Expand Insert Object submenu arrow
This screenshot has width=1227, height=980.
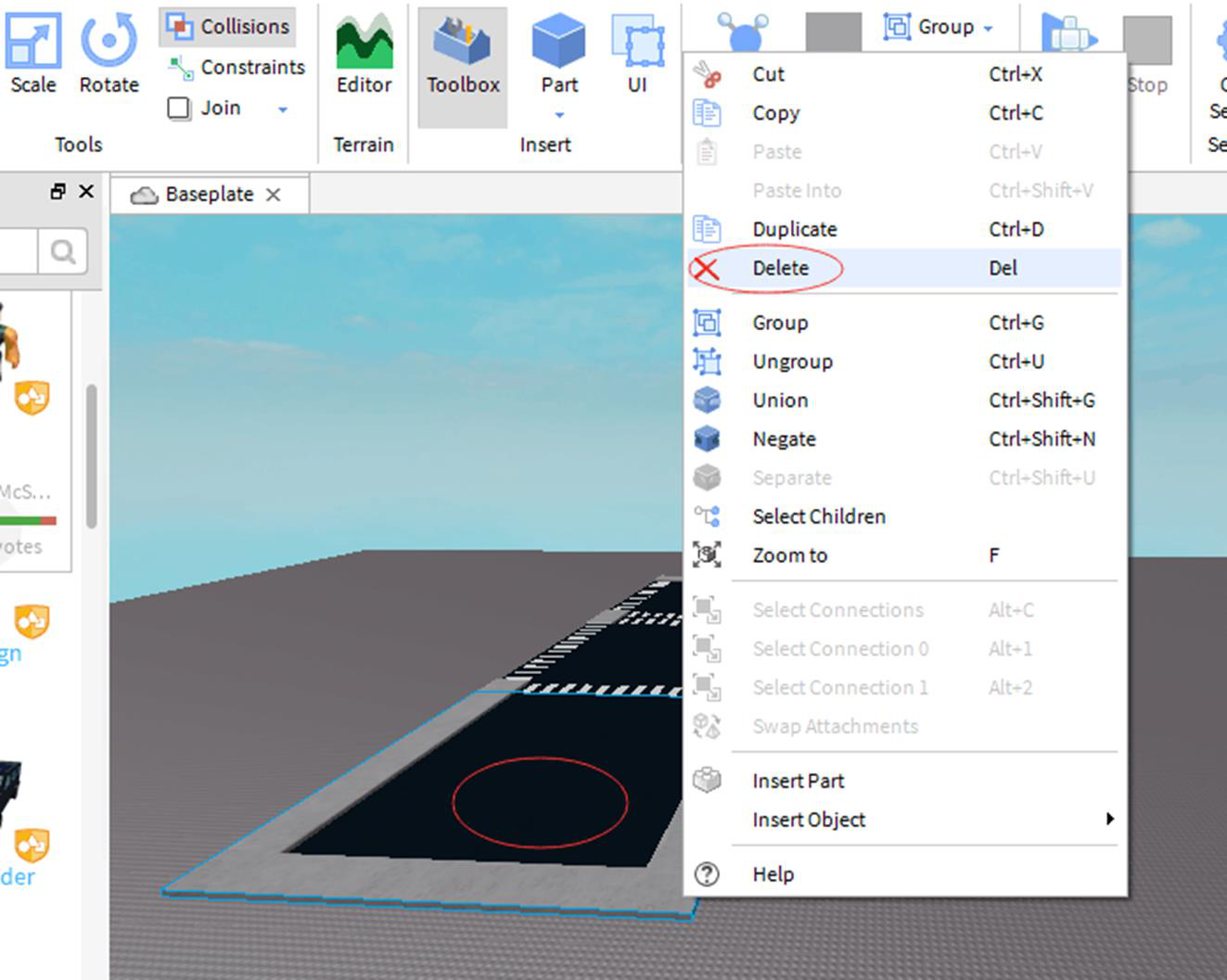tap(1109, 819)
